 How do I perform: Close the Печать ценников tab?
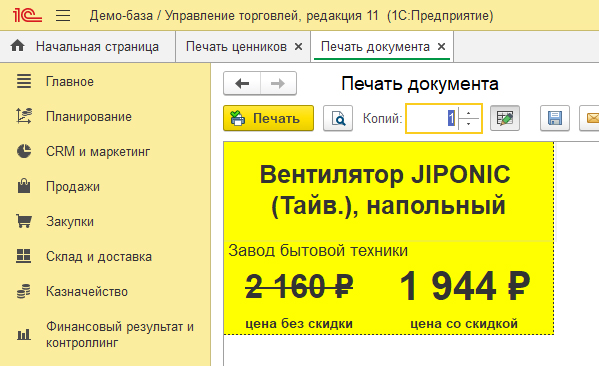click(299, 47)
